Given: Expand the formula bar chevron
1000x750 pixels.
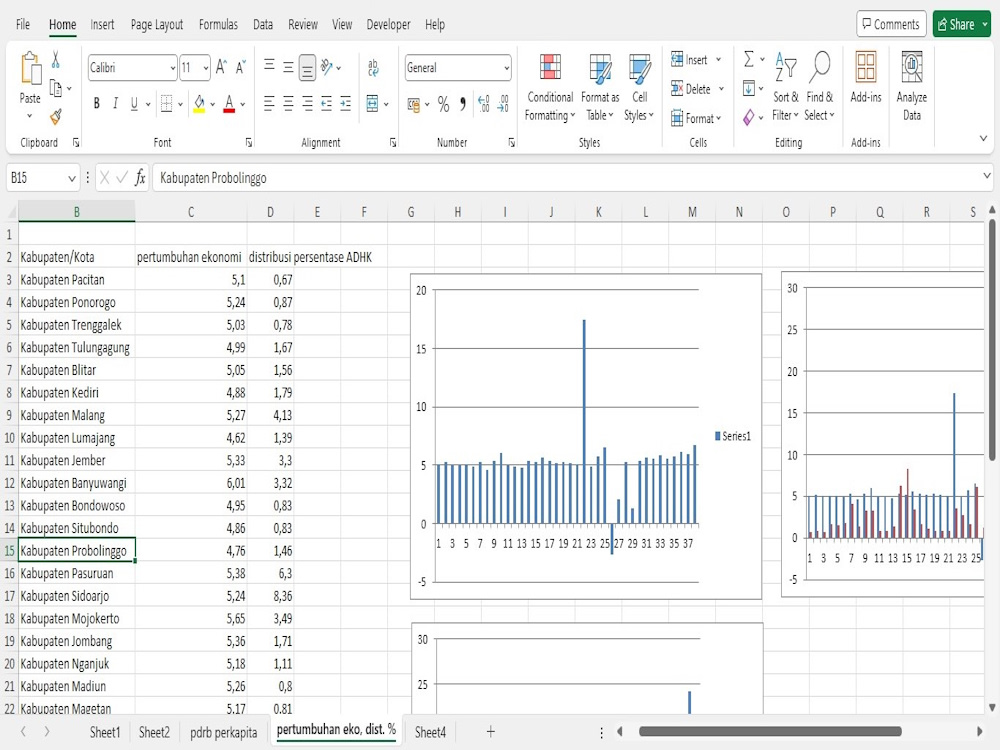Looking at the screenshot, I should (x=987, y=176).
